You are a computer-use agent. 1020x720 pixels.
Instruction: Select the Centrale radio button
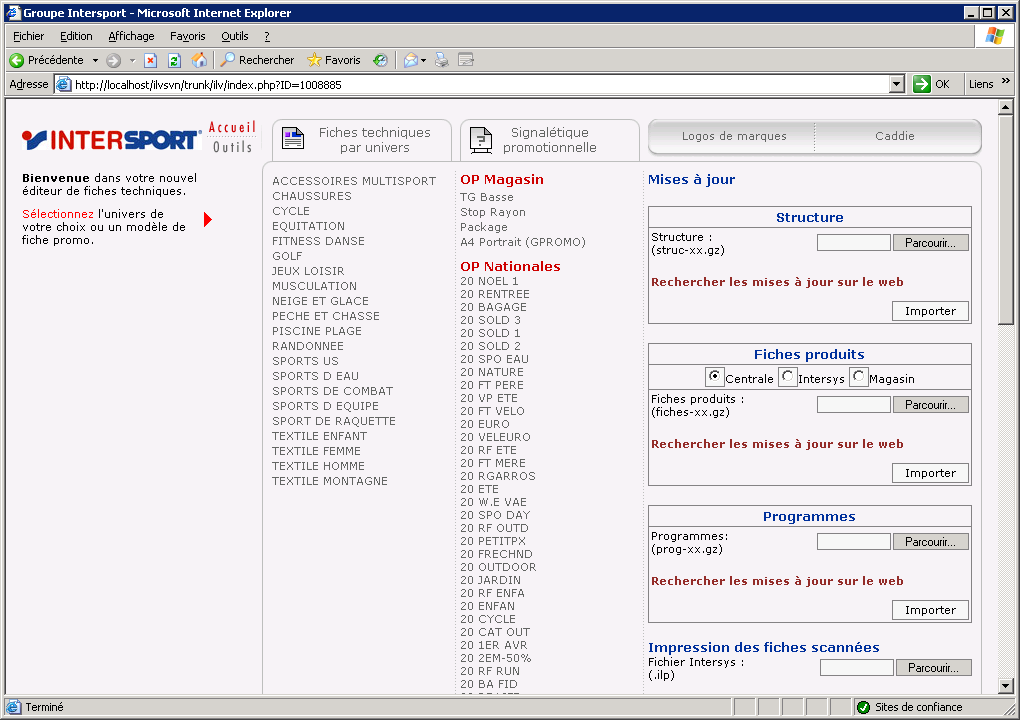click(x=714, y=377)
